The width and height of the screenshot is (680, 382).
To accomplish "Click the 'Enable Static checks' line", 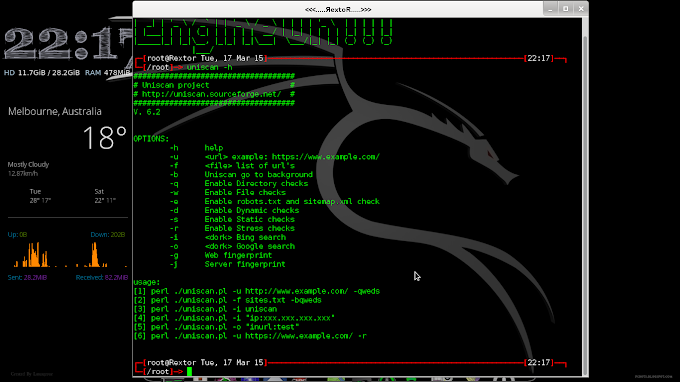I will tap(232, 219).
